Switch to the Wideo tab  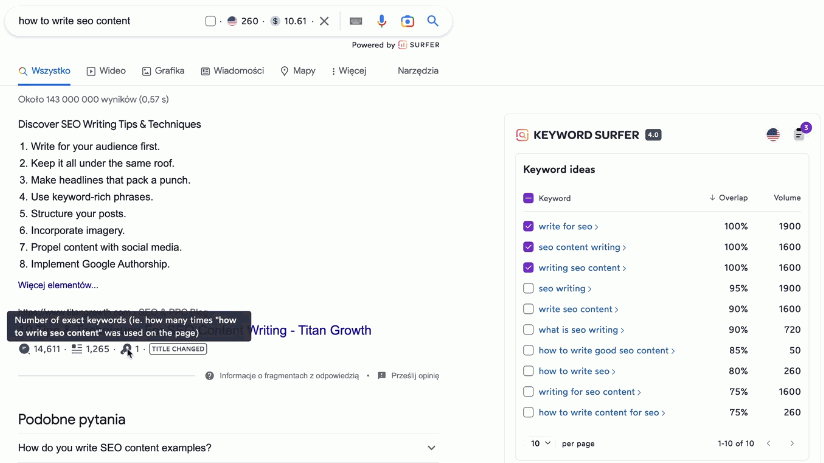(x=106, y=71)
